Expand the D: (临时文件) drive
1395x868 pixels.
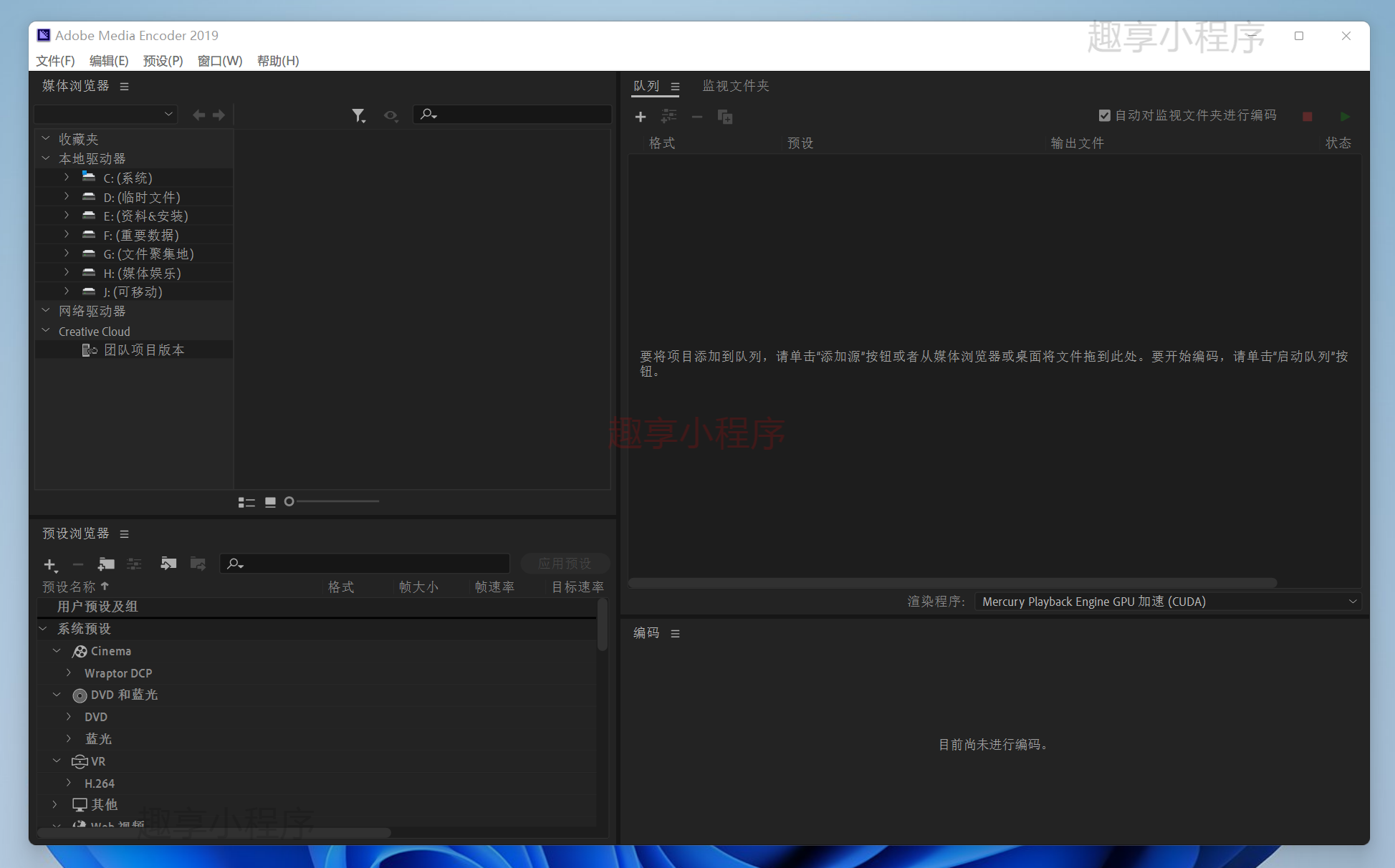coord(67,196)
